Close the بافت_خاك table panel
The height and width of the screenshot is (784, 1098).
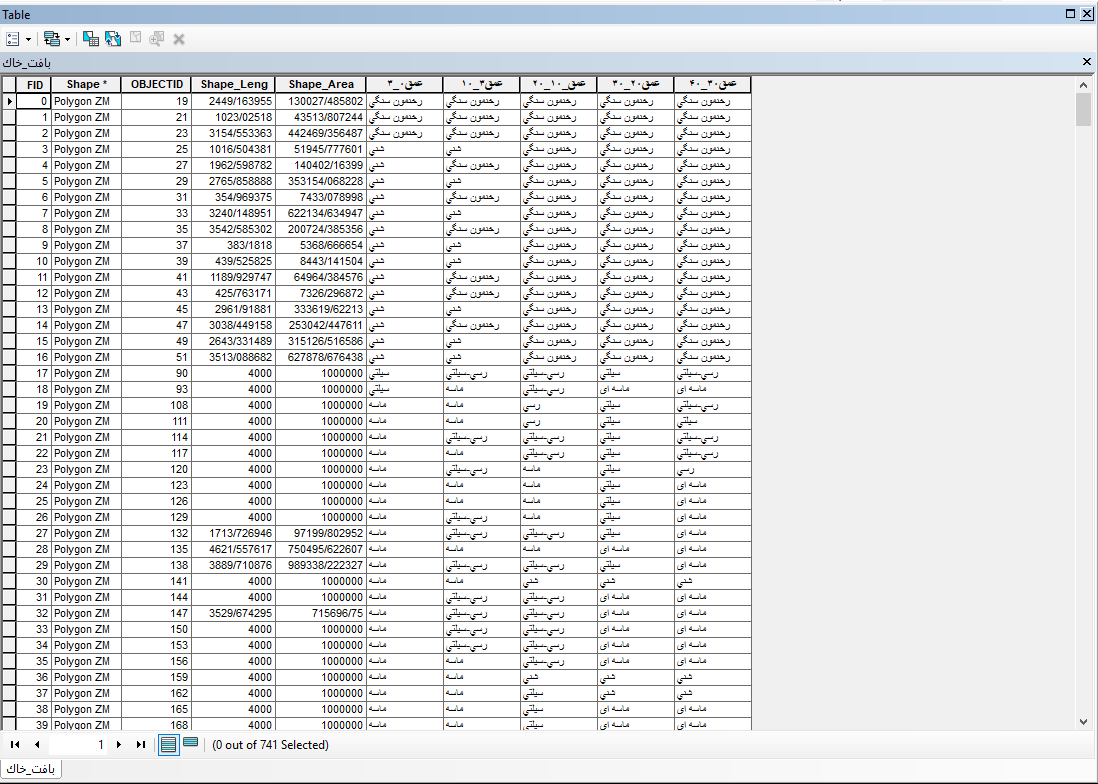(1087, 62)
